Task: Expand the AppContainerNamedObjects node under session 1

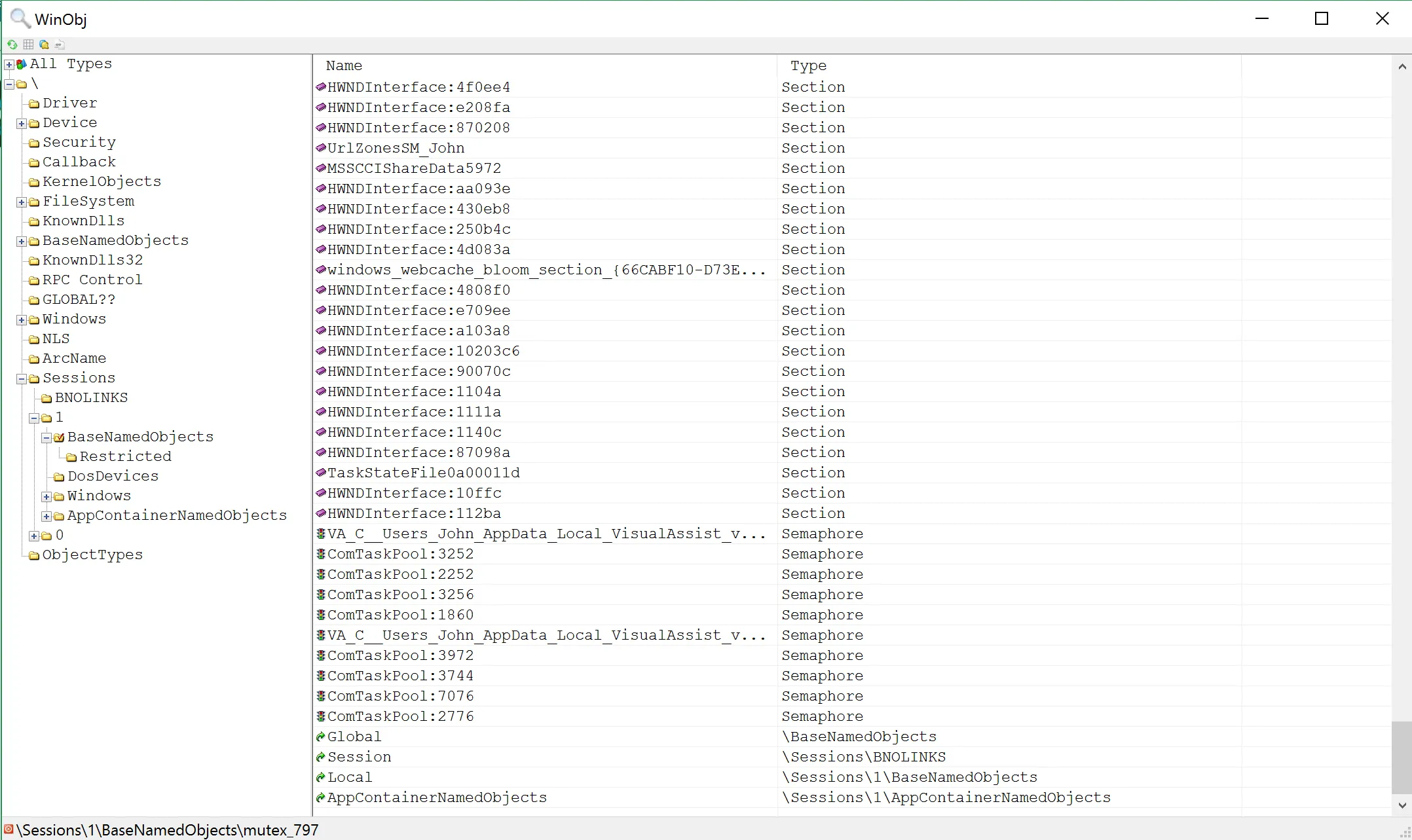Action: (x=46, y=517)
